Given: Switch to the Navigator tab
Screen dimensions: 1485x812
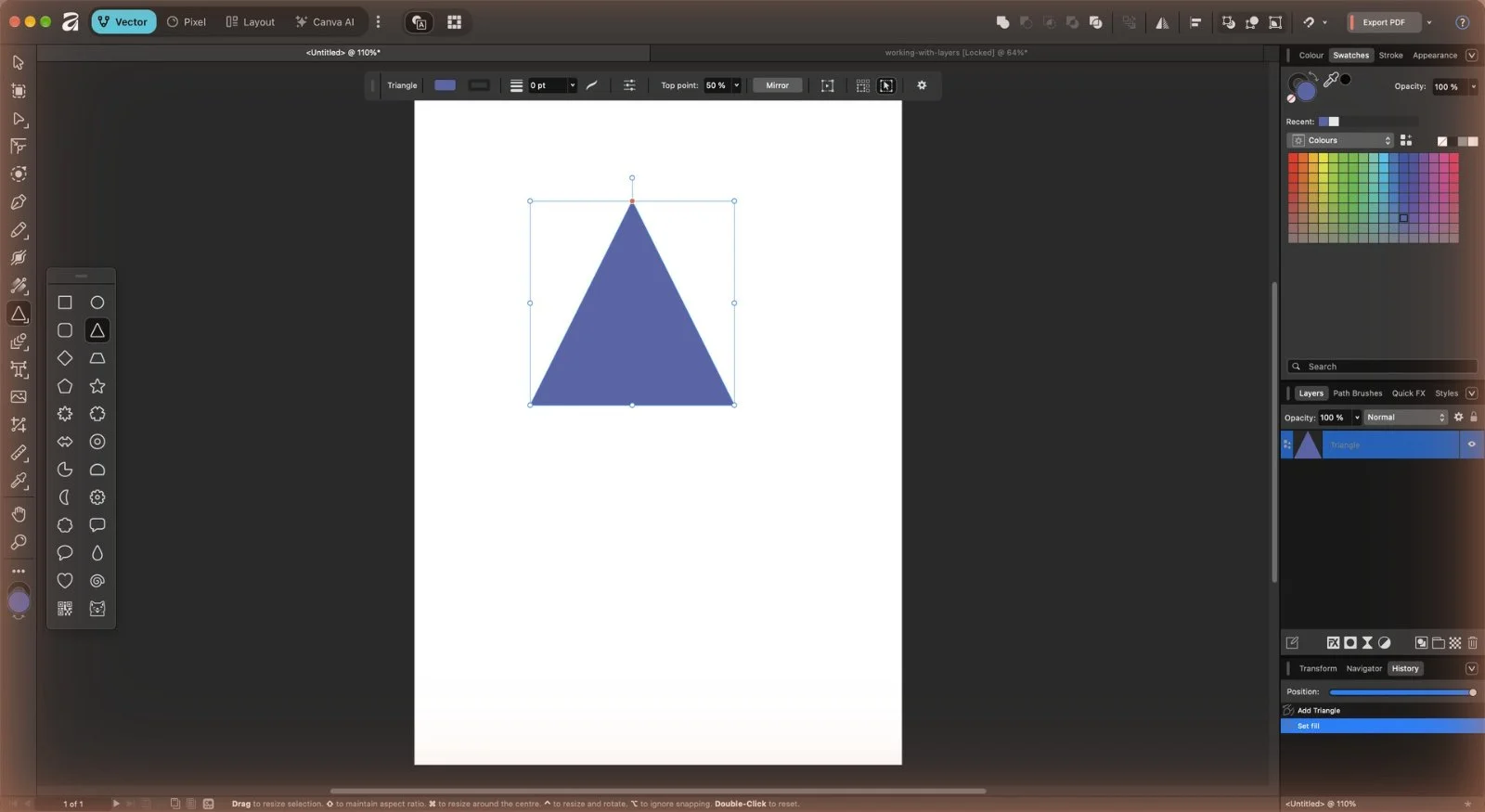Looking at the screenshot, I should point(1364,668).
